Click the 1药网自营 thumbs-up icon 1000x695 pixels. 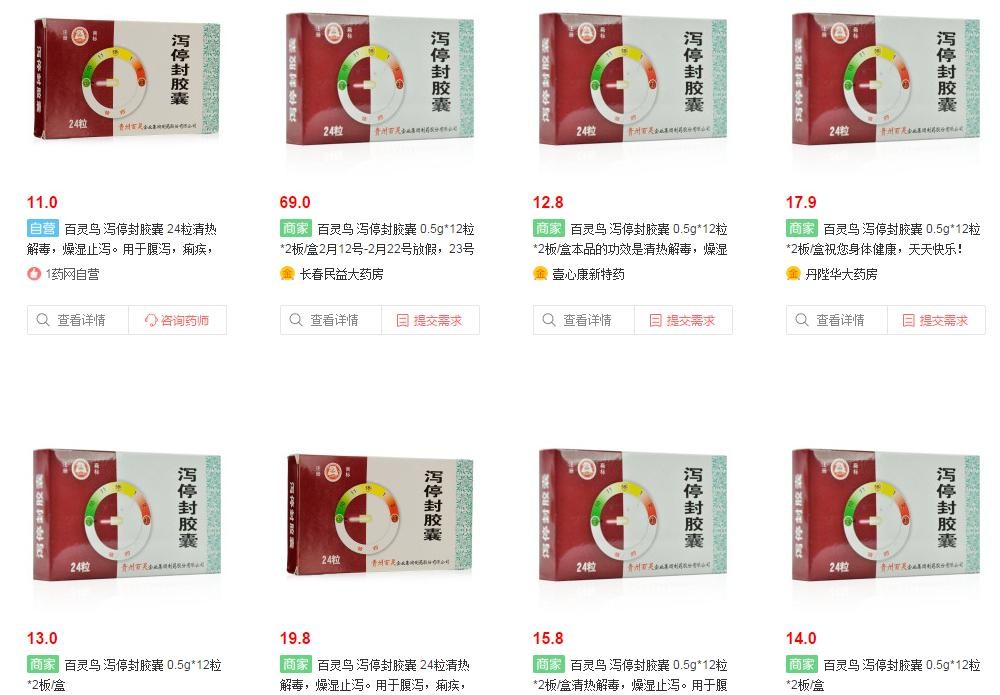(x=34, y=274)
